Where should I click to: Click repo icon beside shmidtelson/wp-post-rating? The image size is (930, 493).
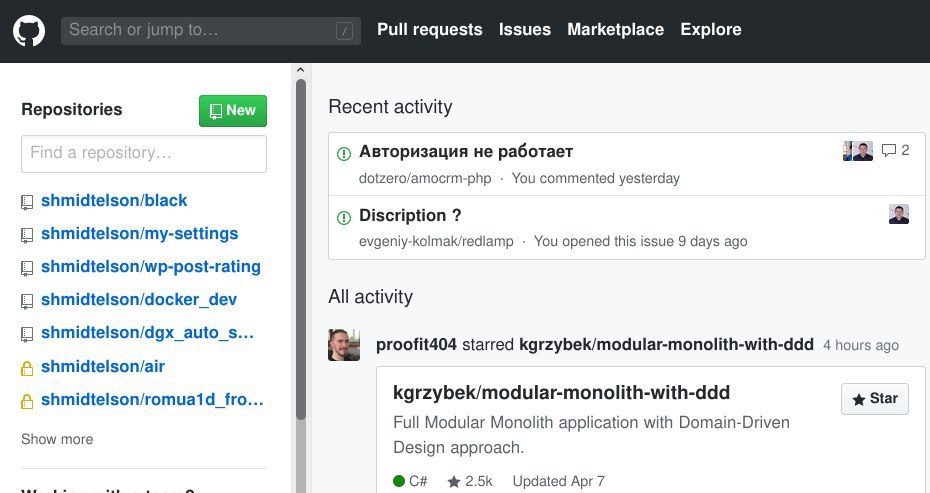27,269
